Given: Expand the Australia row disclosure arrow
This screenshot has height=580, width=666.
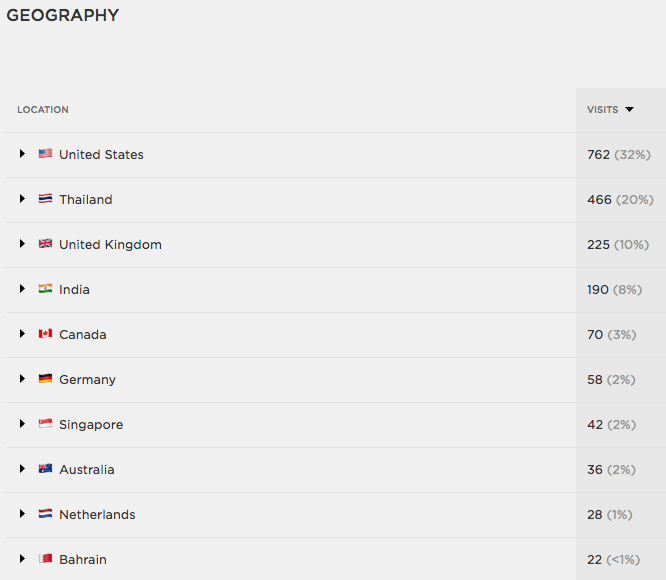Looking at the screenshot, I should 22,468.
